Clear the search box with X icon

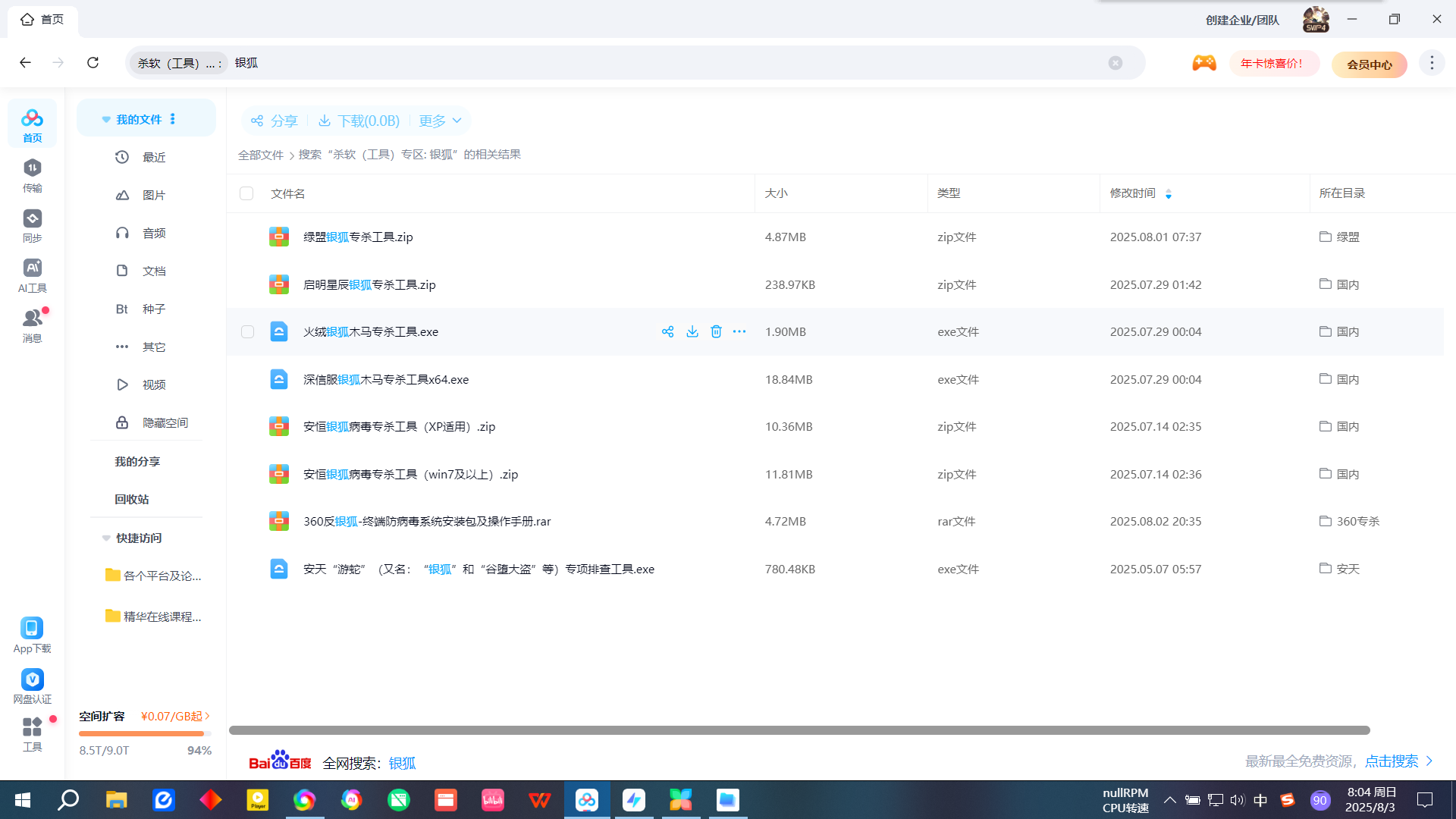coord(1115,63)
